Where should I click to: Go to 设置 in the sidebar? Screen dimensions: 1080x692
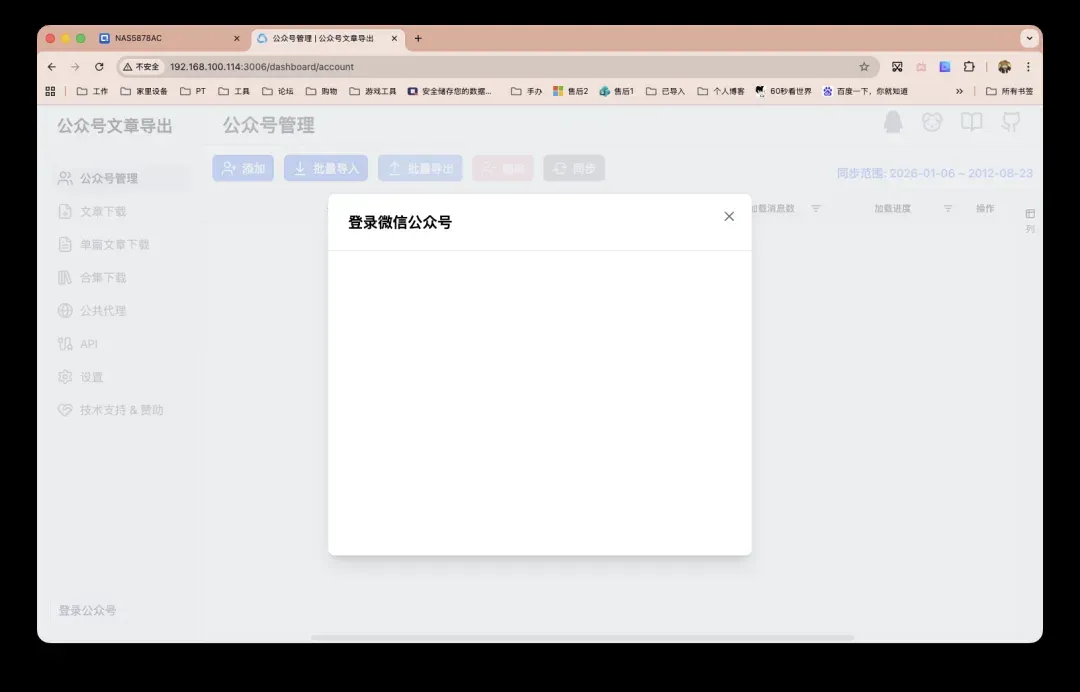(91, 377)
